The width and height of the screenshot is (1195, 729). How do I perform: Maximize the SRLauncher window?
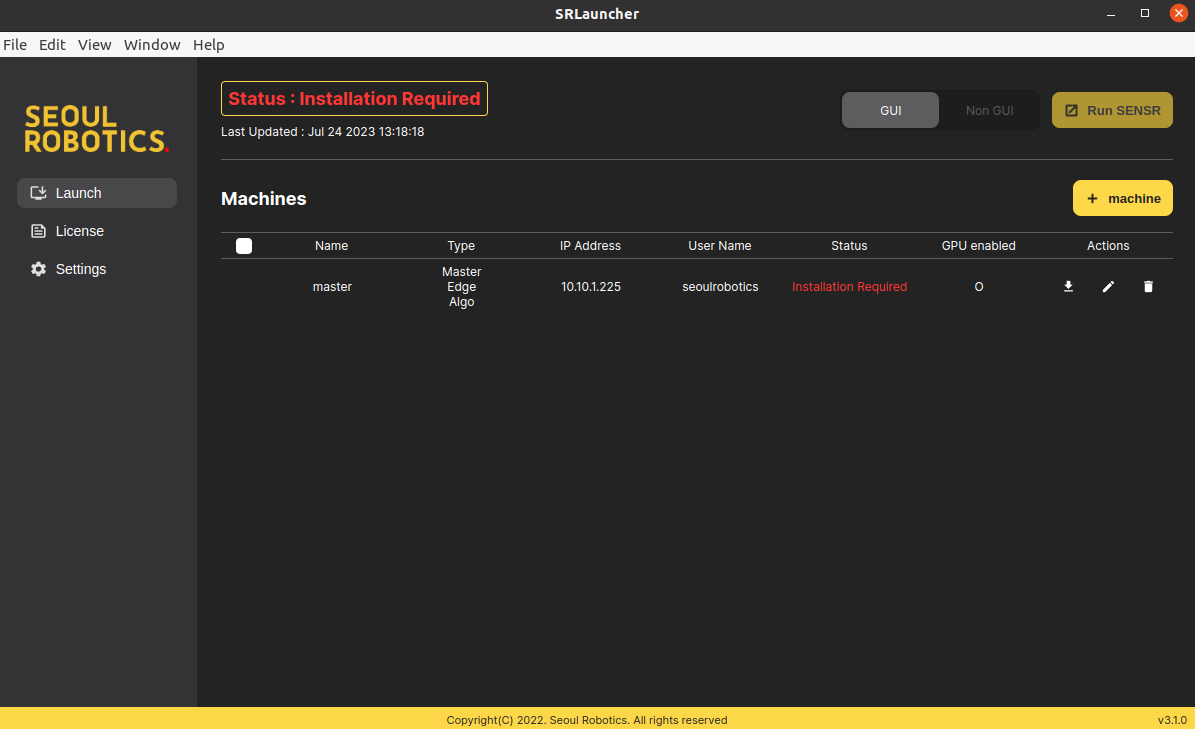(x=1145, y=14)
